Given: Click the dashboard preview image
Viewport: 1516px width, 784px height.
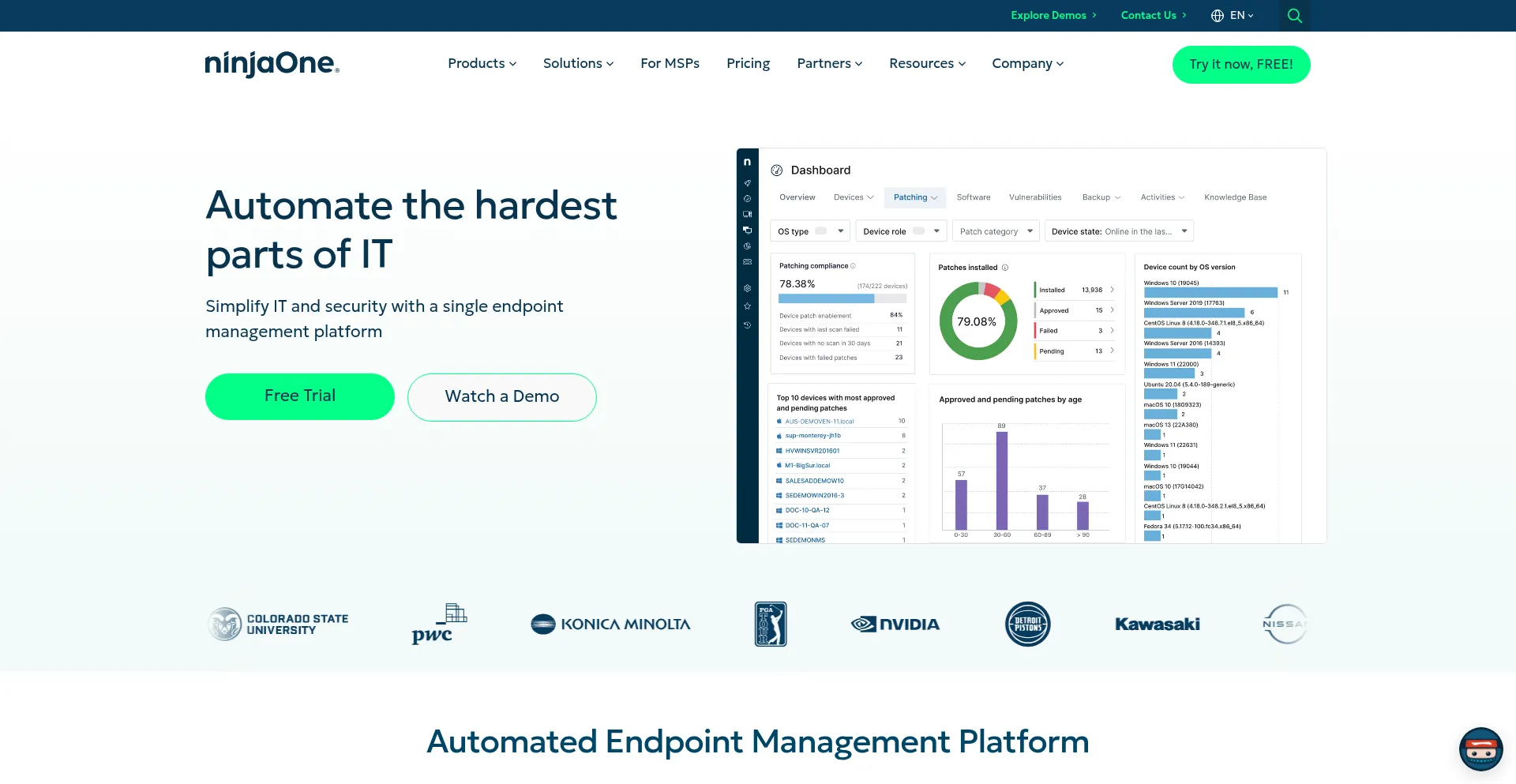Looking at the screenshot, I should (x=1030, y=346).
